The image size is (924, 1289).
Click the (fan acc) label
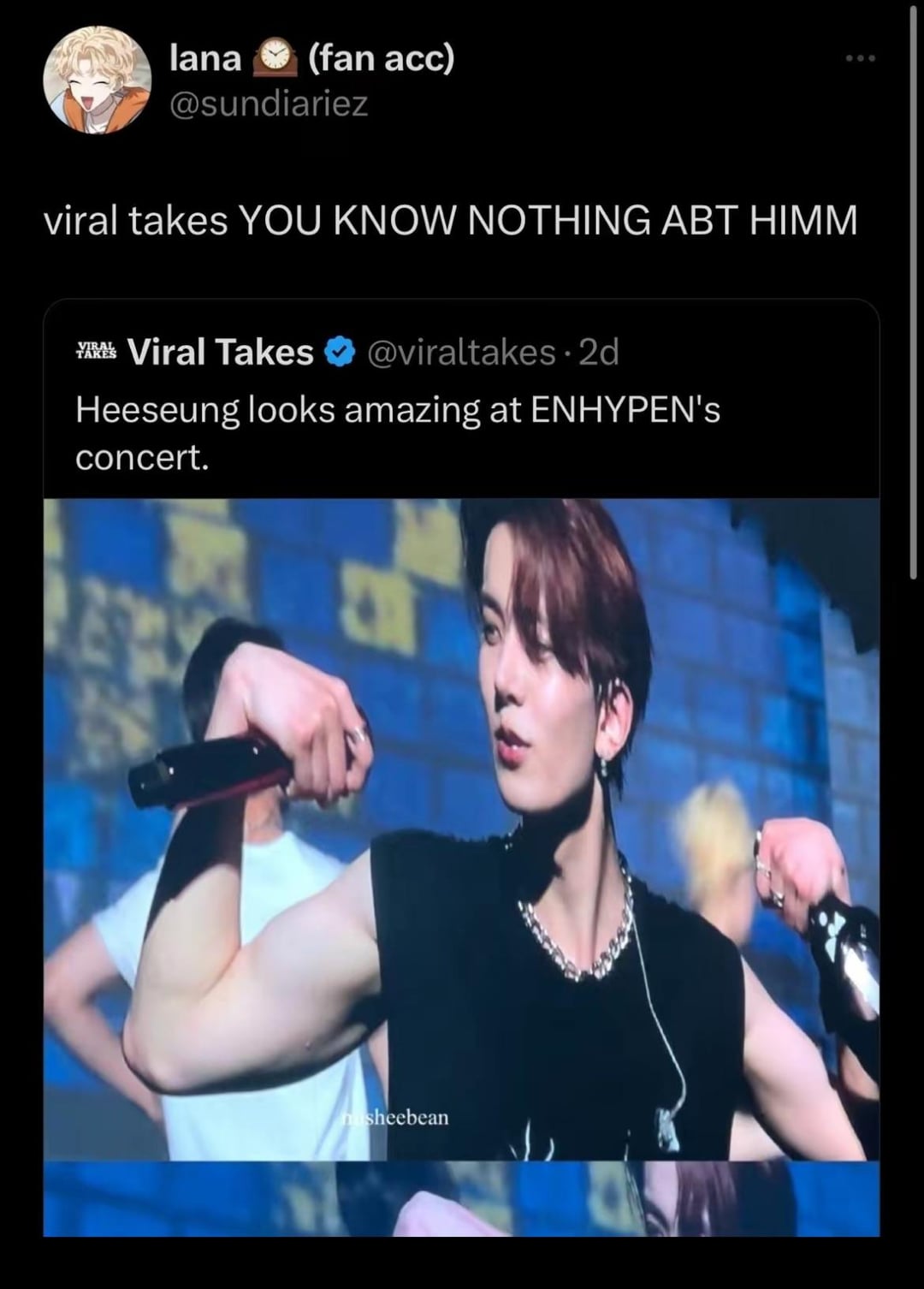381,58
